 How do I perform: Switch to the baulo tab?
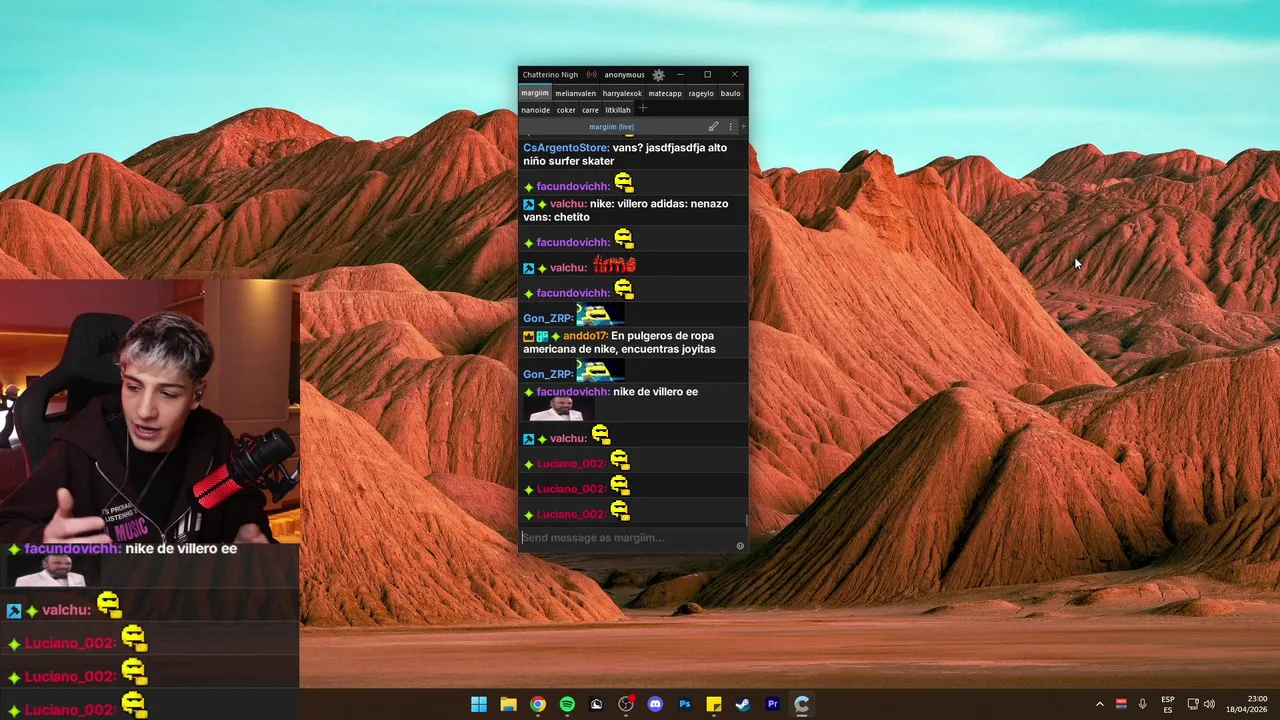tap(731, 93)
